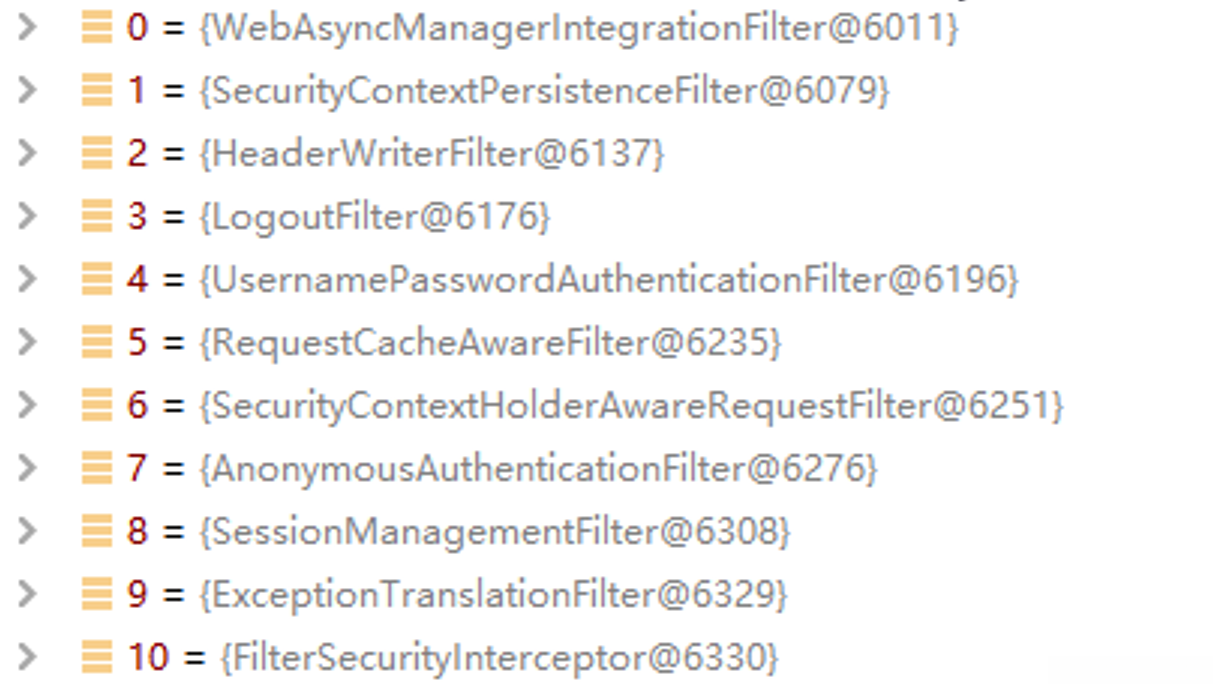
Task: Expand the WebAsyncManagerIntegrationFilter entry
Action: click(x=28, y=28)
